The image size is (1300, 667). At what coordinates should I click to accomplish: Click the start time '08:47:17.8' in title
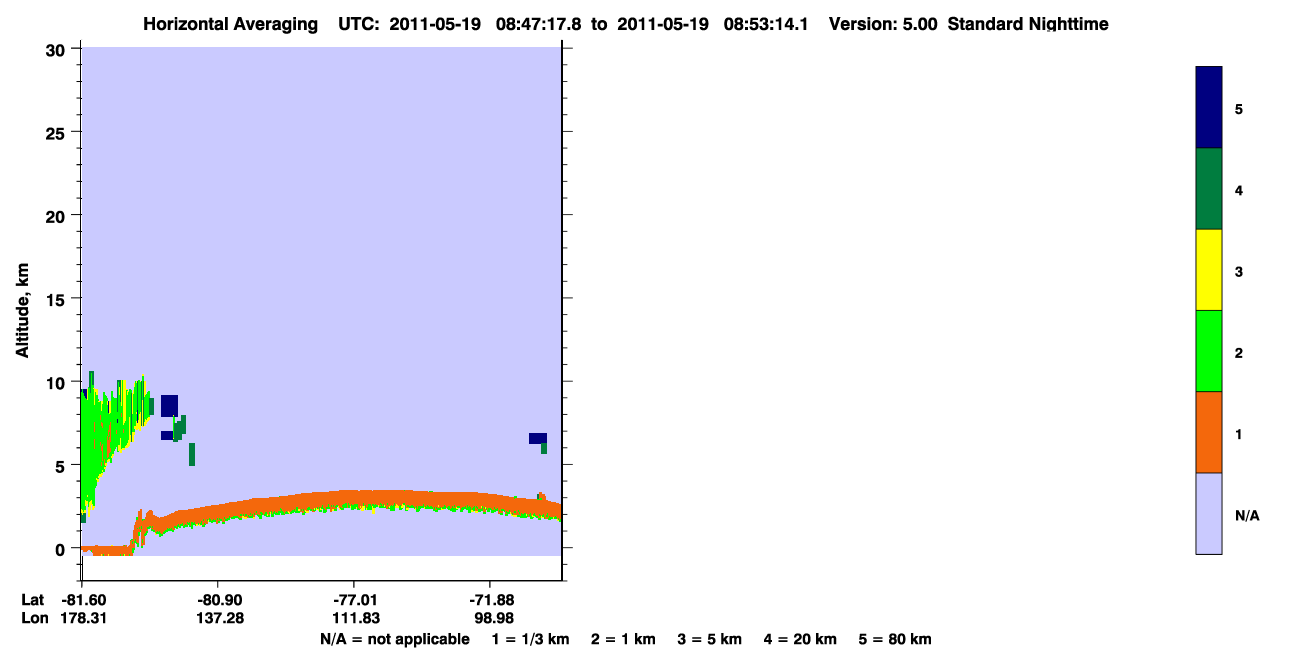click(538, 24)
